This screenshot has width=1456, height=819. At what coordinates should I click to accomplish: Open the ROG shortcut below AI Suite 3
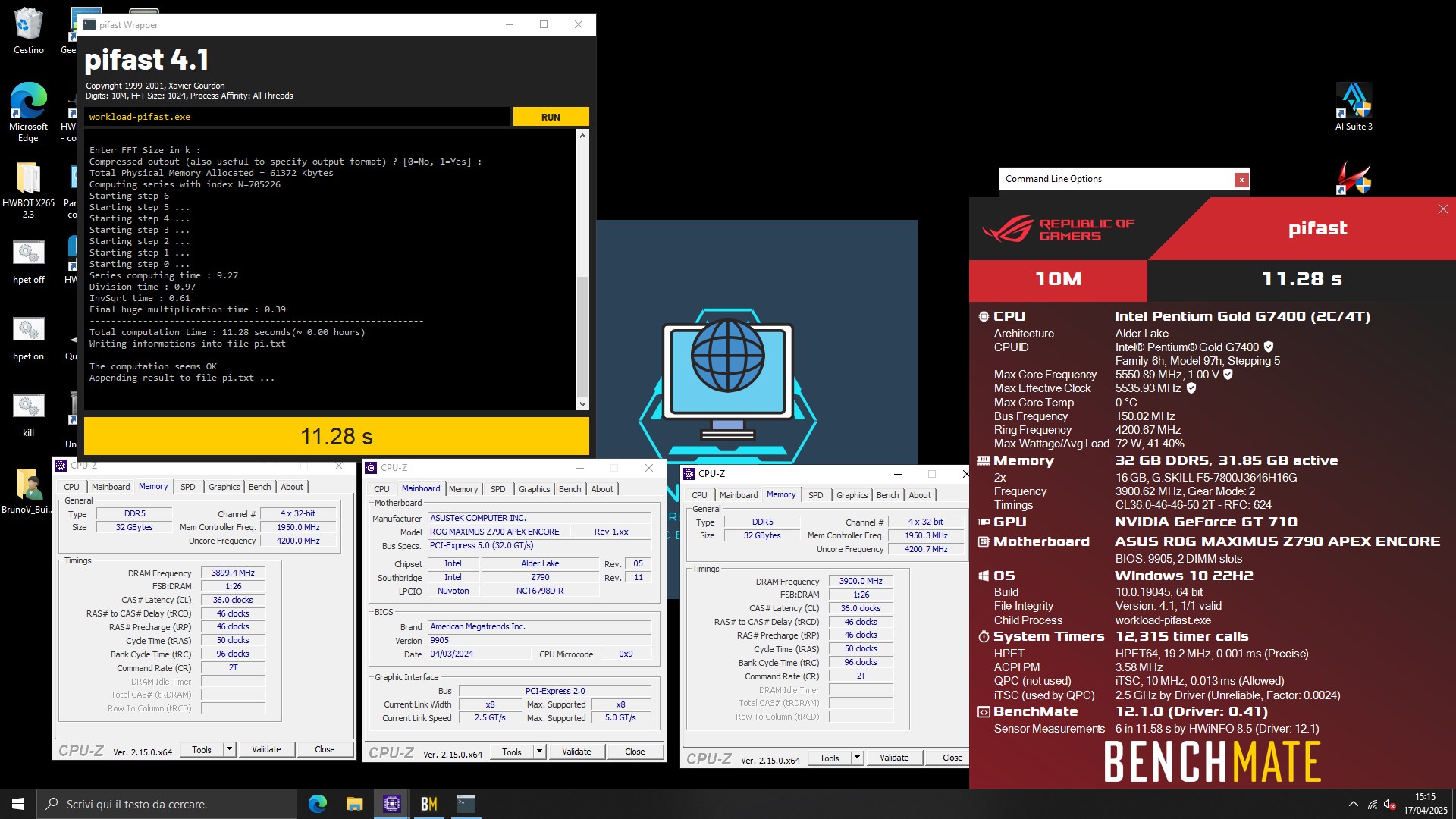coord(1354,177)
